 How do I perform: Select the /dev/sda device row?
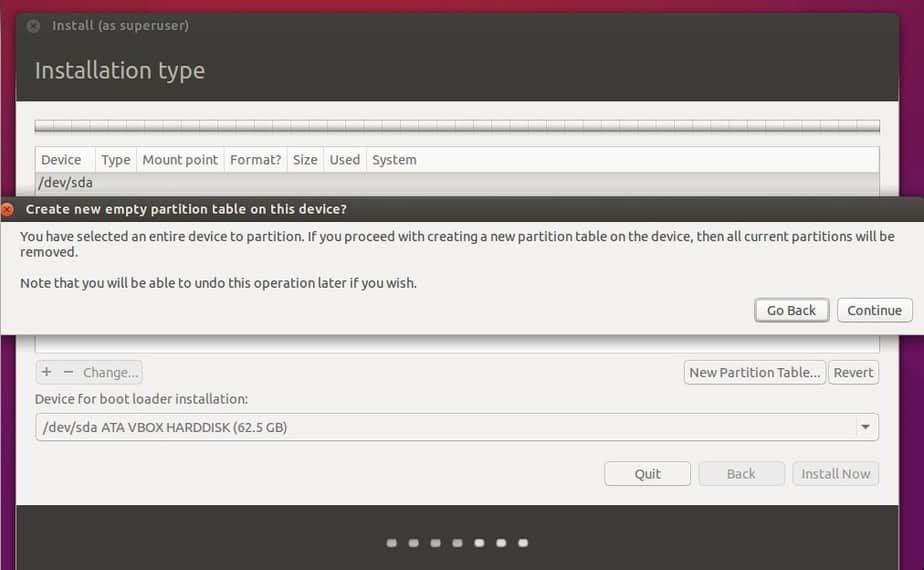457,183
